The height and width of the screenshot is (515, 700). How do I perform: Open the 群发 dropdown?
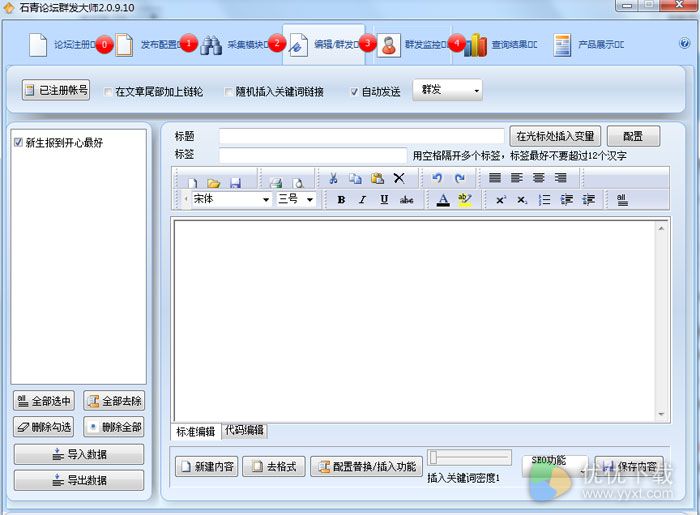click(x=447, y=90)
